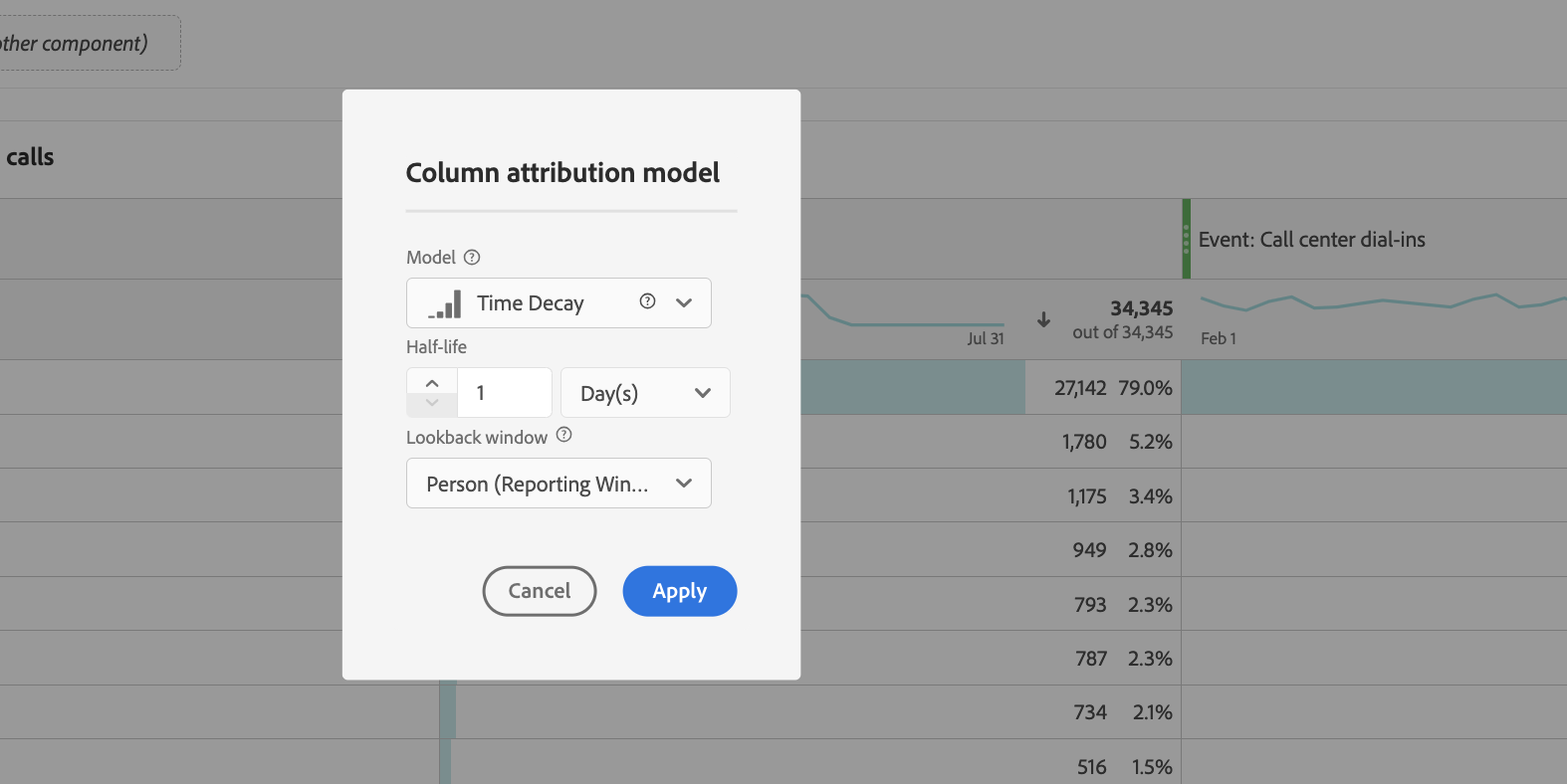Click the Feb 1 date label
This screenshot has width=1567, height=784.
pyautogui.click(x=1219, y=338)
